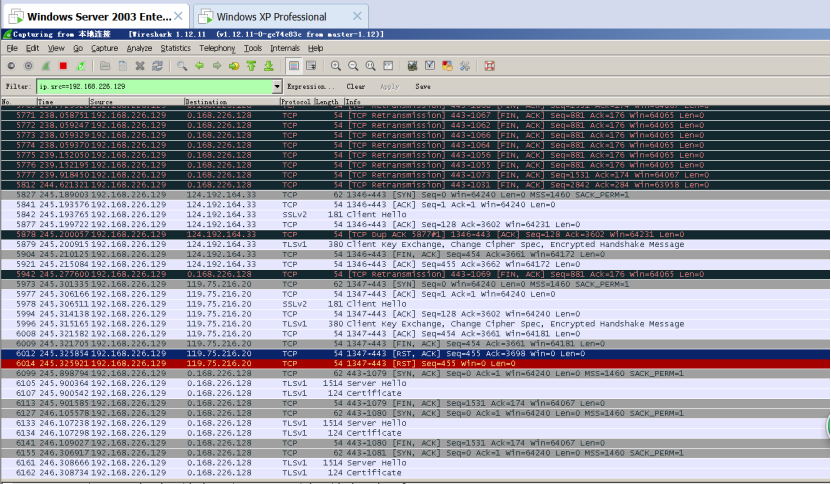Select packet 5878 TCP Dup ACK row
Viewport: 831px width, 484px height.
pyautogui.click(x=415, y=234)
